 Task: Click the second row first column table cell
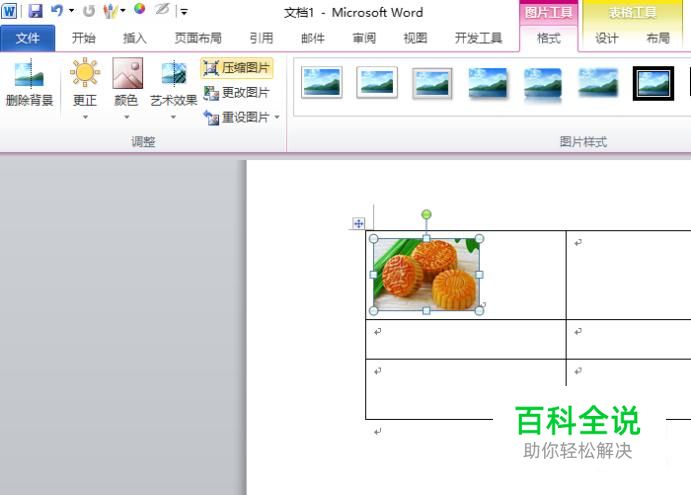(x=466, y=339)
